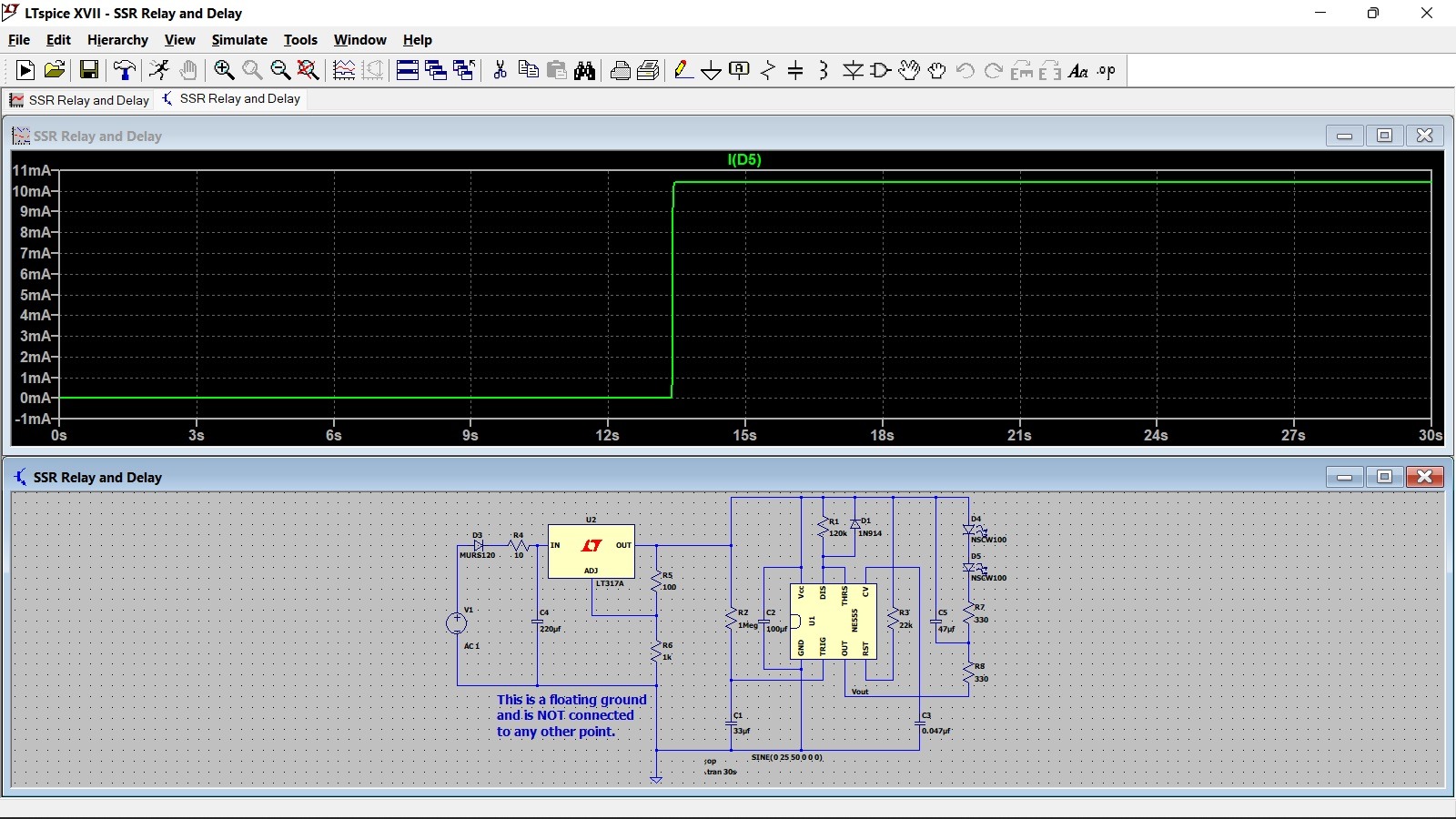Select the Draw Wire pencil tool
The width and height of the screenshot is (1456, 819).
tap(683, 70)
